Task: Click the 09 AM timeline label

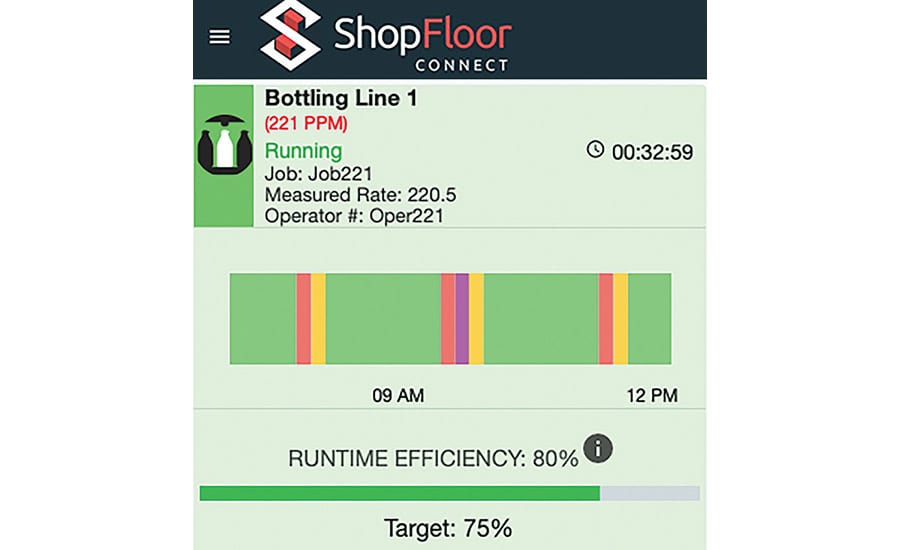Action: 398,396
